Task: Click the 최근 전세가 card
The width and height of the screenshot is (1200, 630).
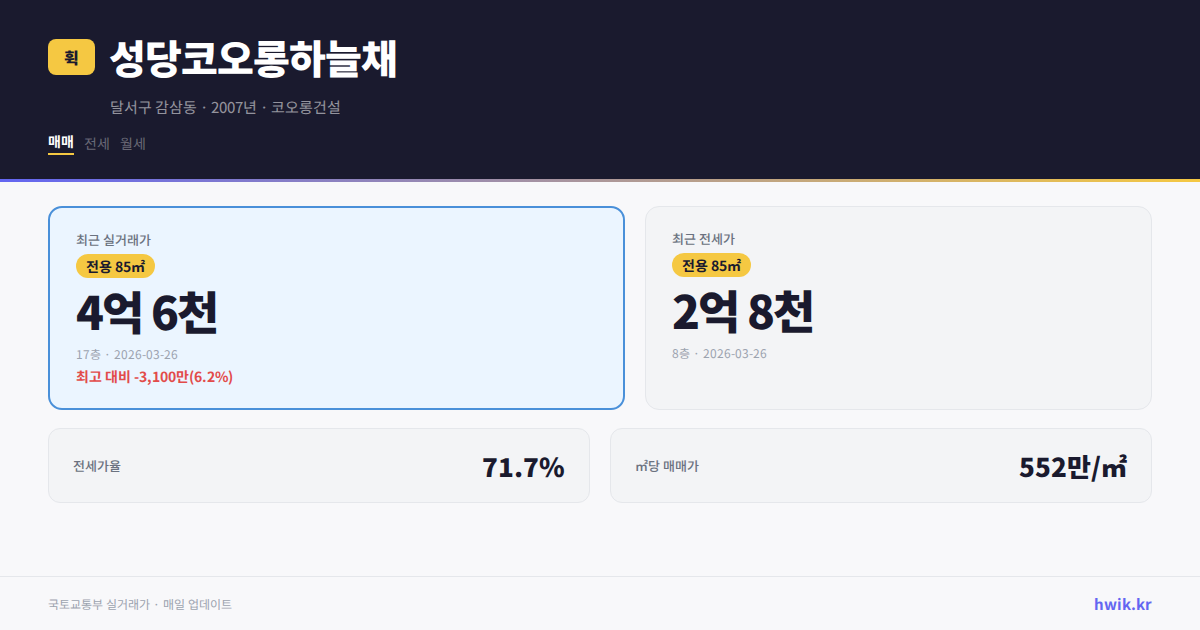Action: click(x=898, y=306)
